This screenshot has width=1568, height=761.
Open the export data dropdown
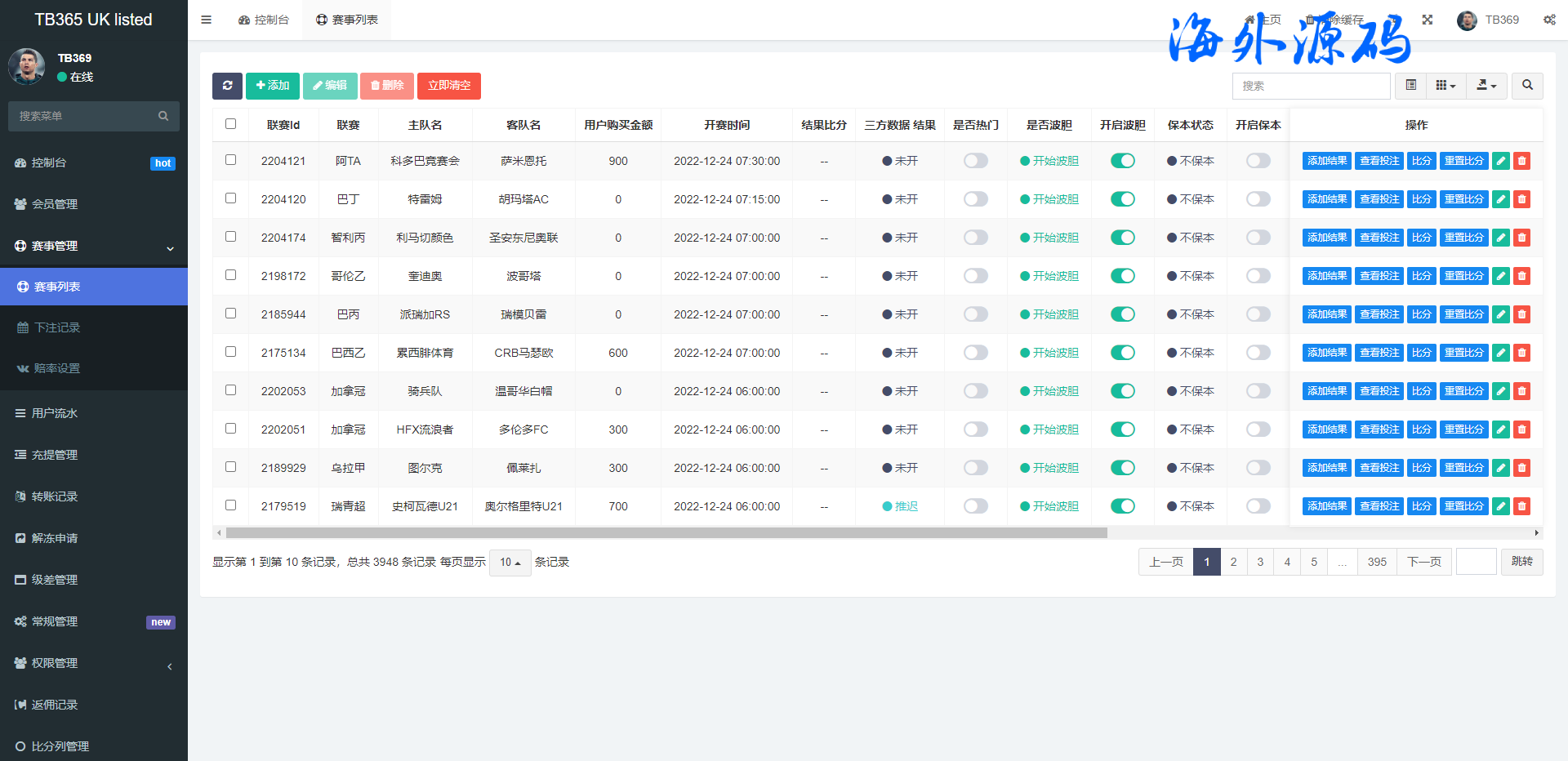(1486, 86)
